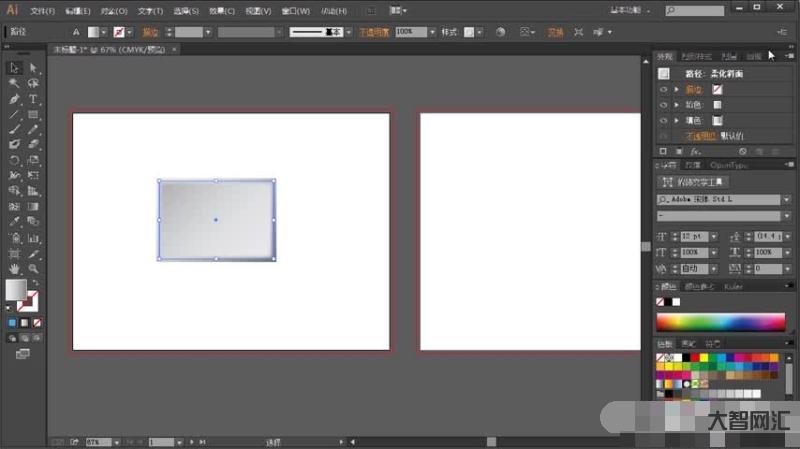Select the Type tool
This screenshot has height=449, width=800.
(x=33, y=99)
